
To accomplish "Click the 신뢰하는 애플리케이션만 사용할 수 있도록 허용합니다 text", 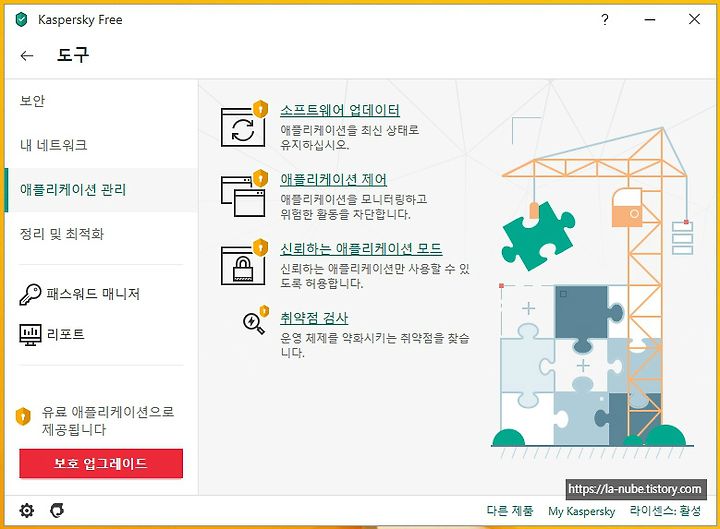I will [375, 276].
